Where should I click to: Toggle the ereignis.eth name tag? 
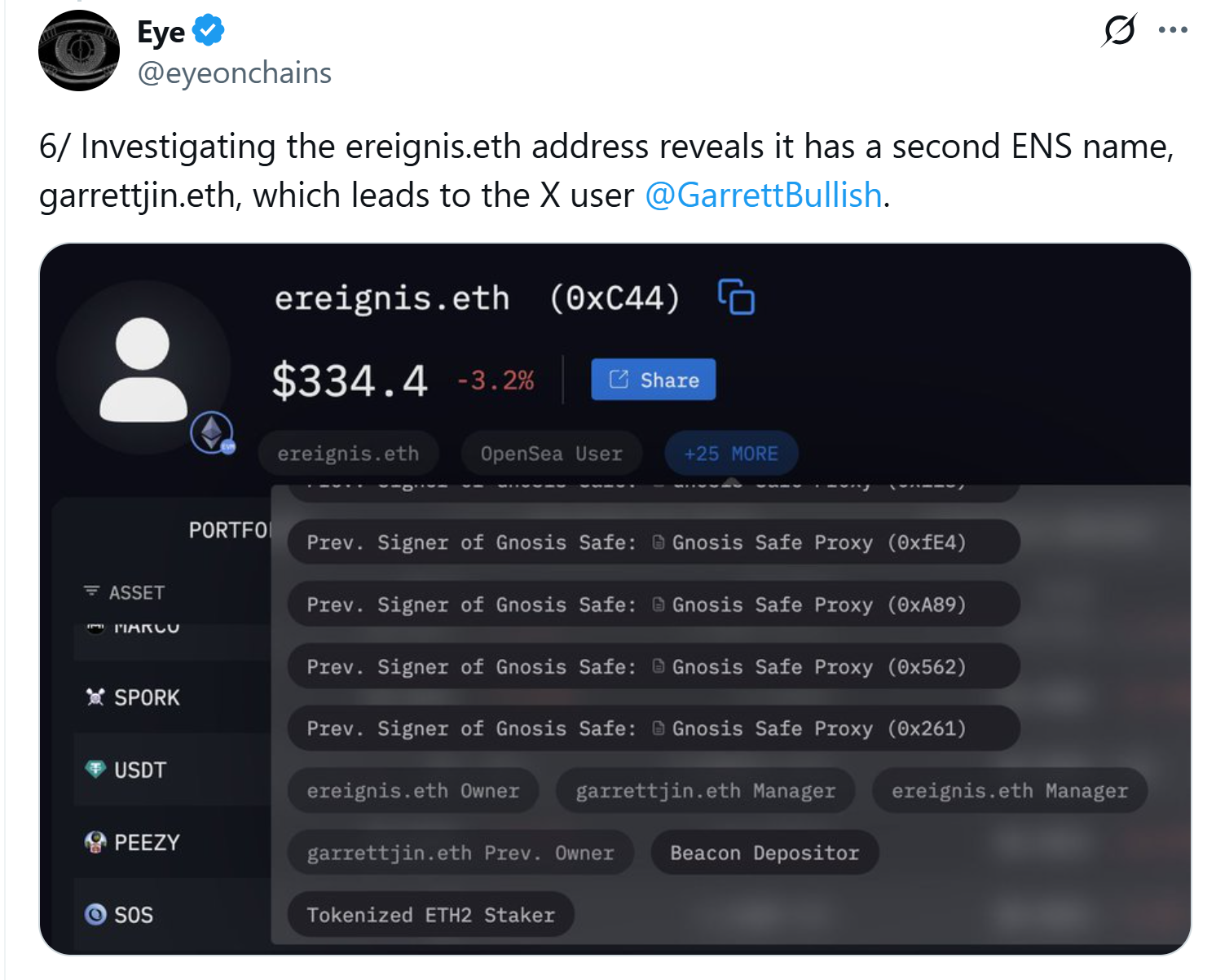(348, 453)
